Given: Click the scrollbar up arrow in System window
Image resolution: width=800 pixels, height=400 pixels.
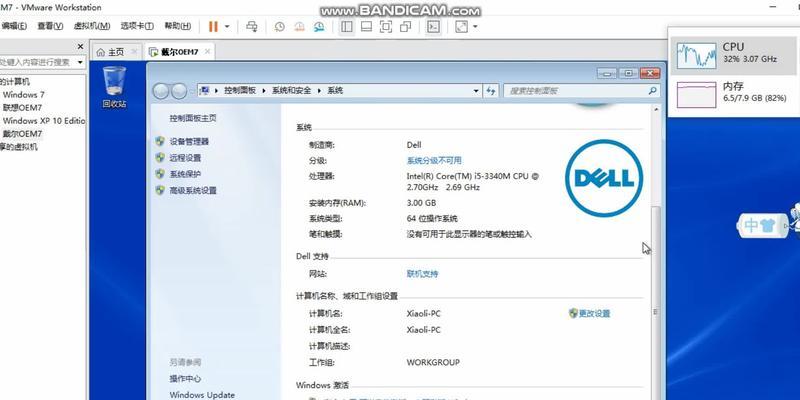Looking at the screenshot, I should [x=656, y=109].
